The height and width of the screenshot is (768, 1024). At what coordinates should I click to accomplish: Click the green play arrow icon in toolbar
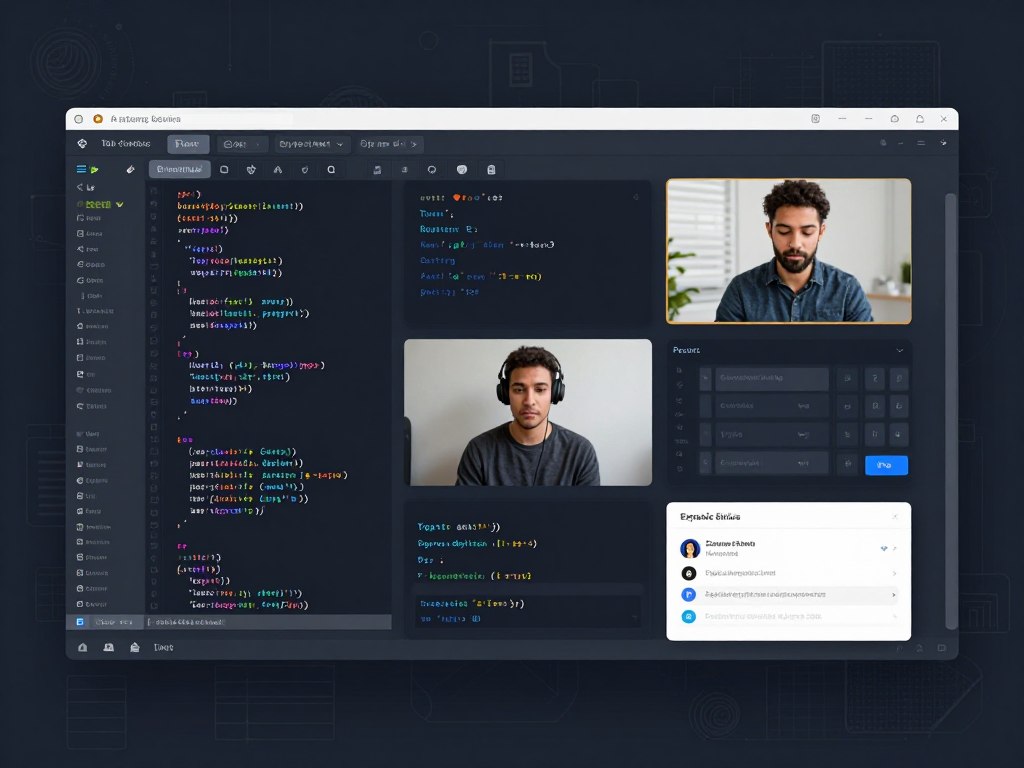[x=95, y=170]
